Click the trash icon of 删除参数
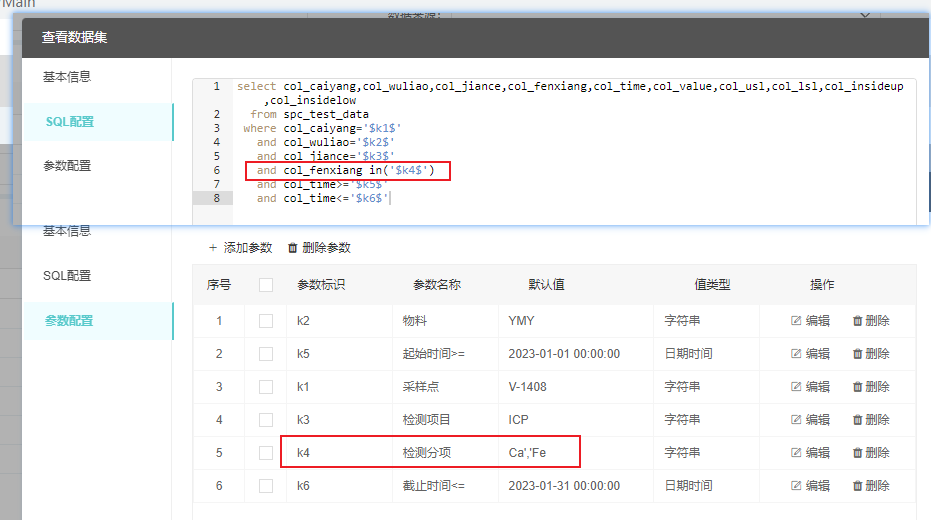The height and width of the screenshot is (520, 931). coord(292,248)
